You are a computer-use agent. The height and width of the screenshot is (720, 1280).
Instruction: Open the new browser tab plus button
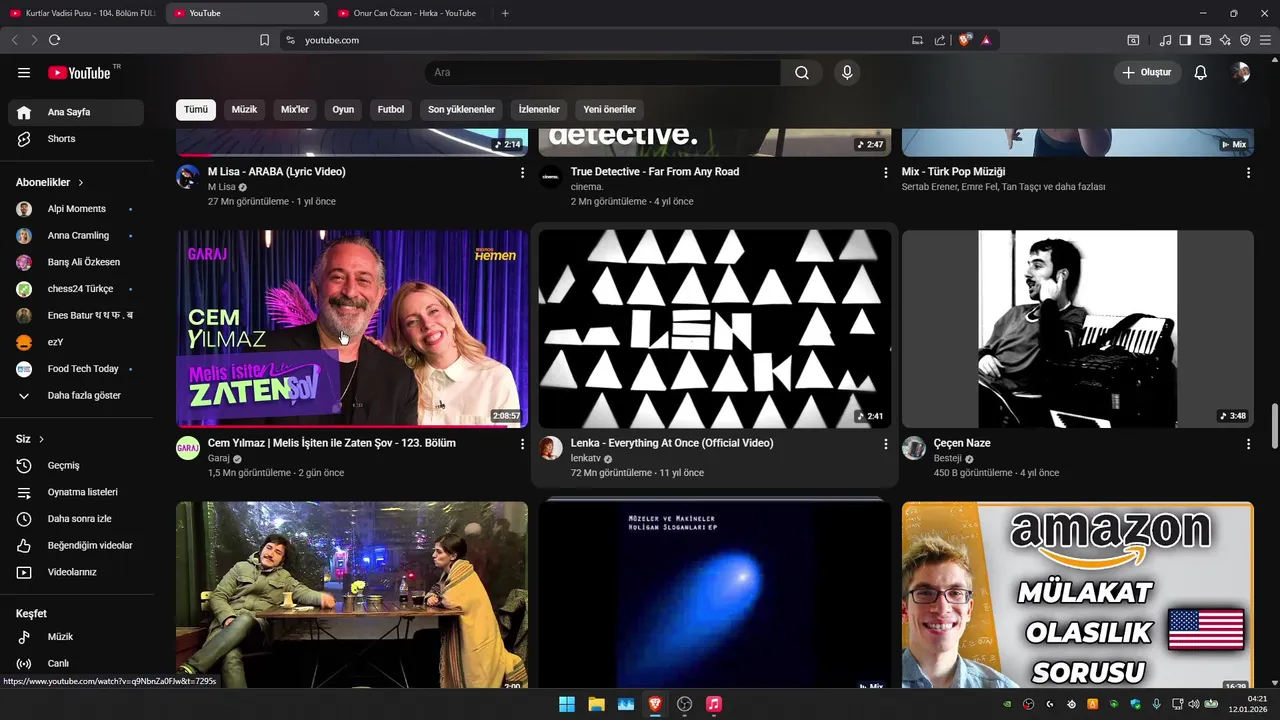pyautogui.click(x=505, y=13)
